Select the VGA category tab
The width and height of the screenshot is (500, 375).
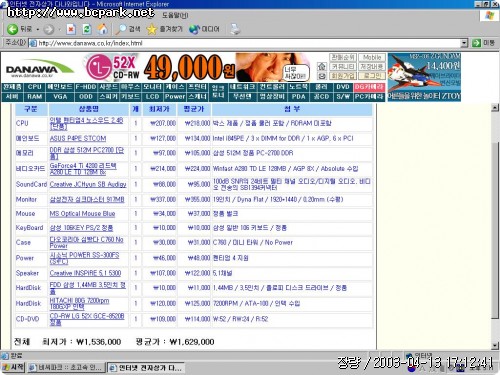(x=60, y=97)
